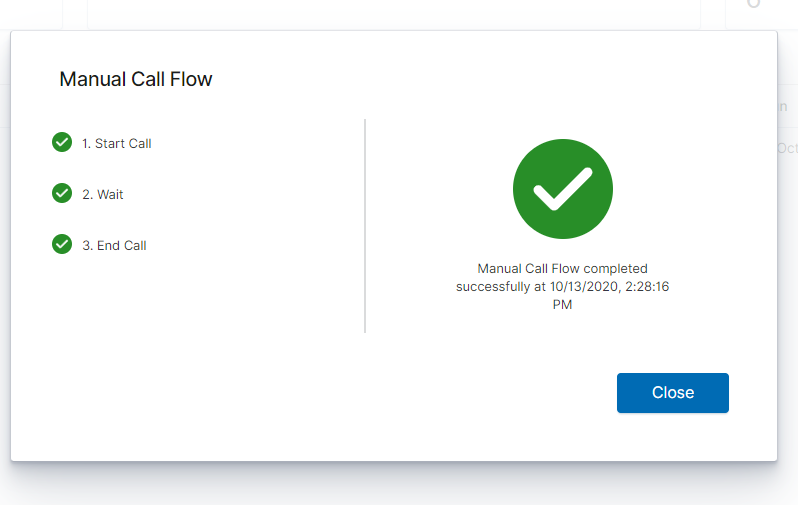Screen dimensions: 798x505
Task: Click the vertical divider between steps and result
Action: [365, 226]
